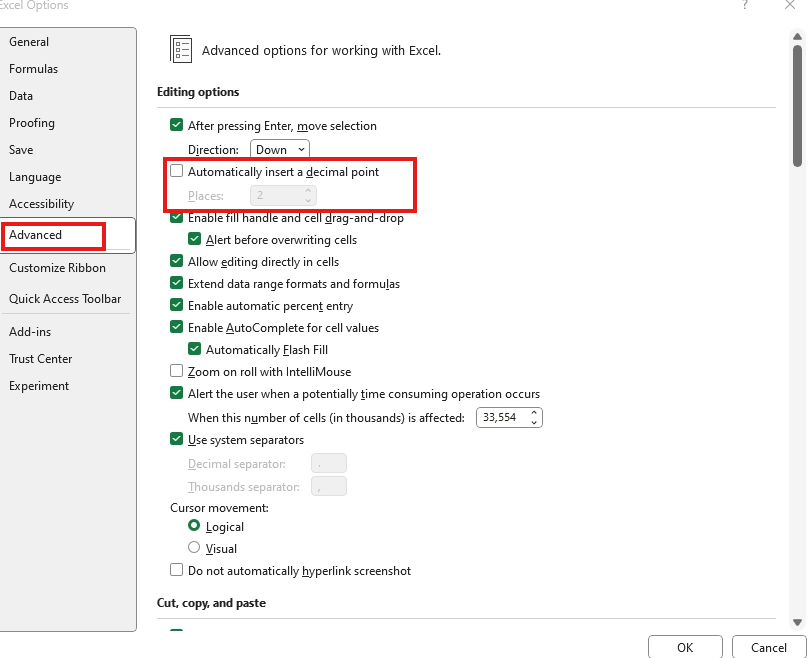Viewport: 811px width, 658px height.
Task: Go to the Add-ins category
Action: click(x=30, y=332)
